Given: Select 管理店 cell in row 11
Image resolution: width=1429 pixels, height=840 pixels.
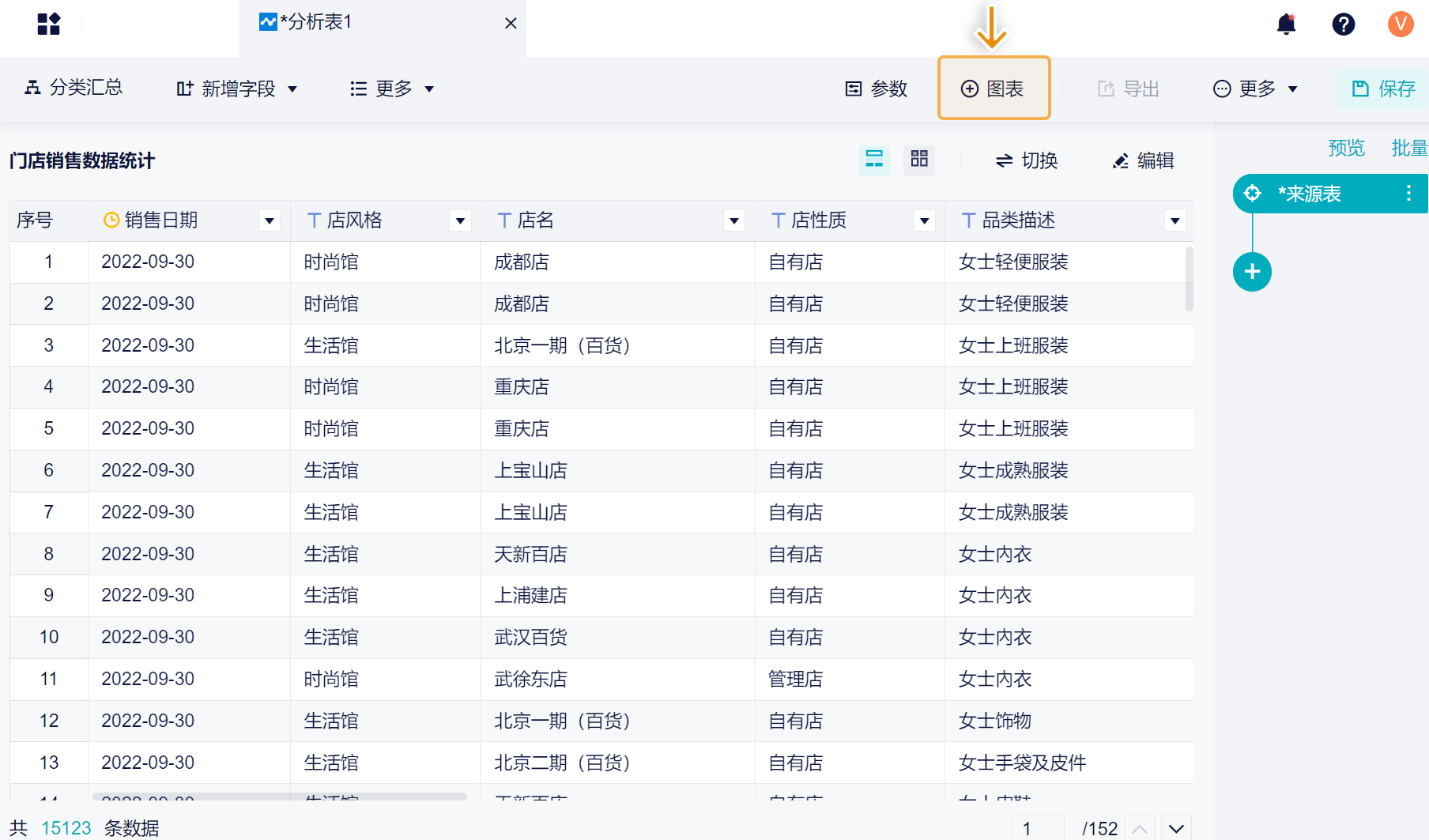Looking at the screenshot, I should [850, 679].
